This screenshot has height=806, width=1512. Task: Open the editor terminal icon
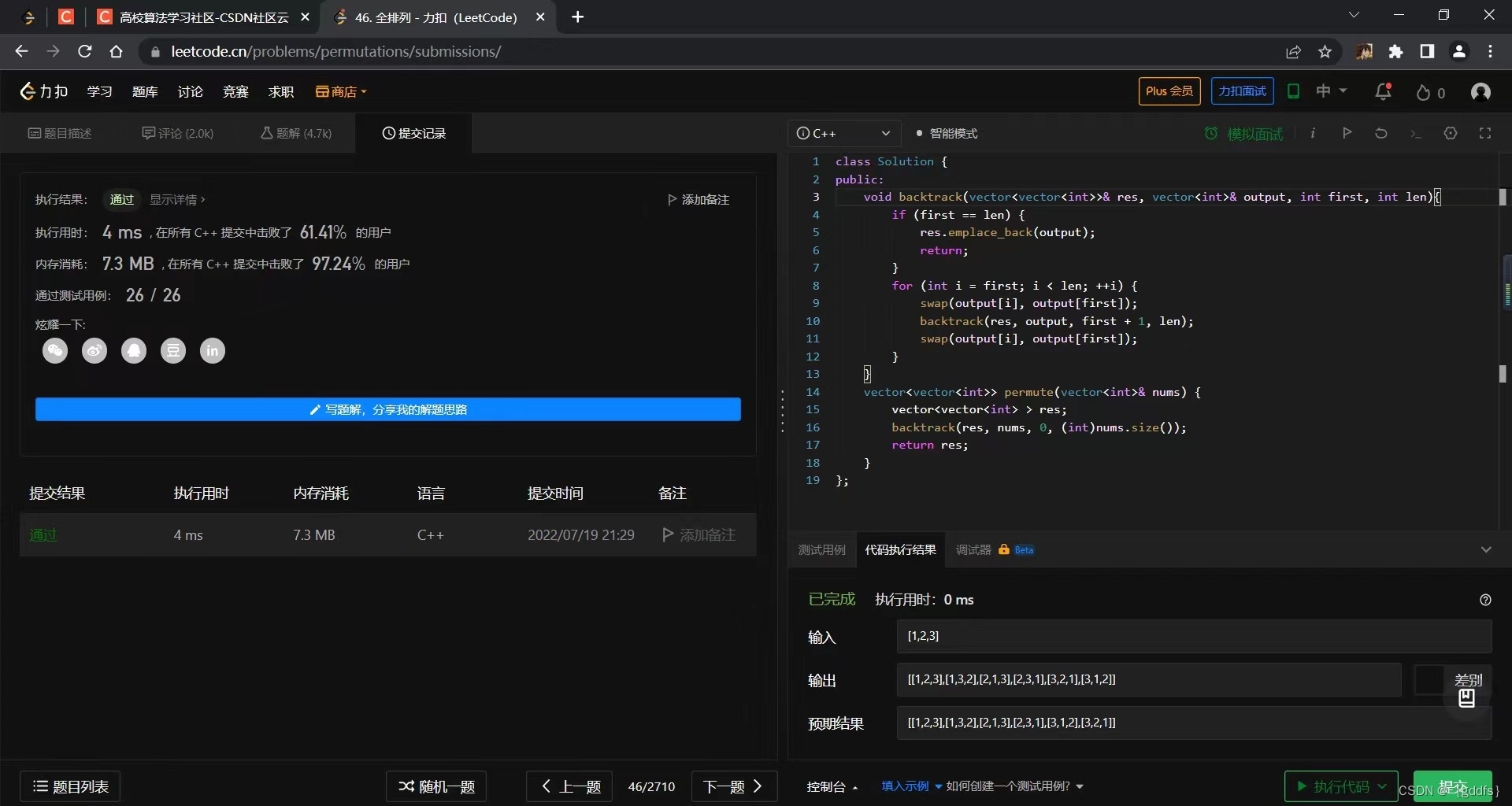pyautogui.click(x=1416, y=134)
